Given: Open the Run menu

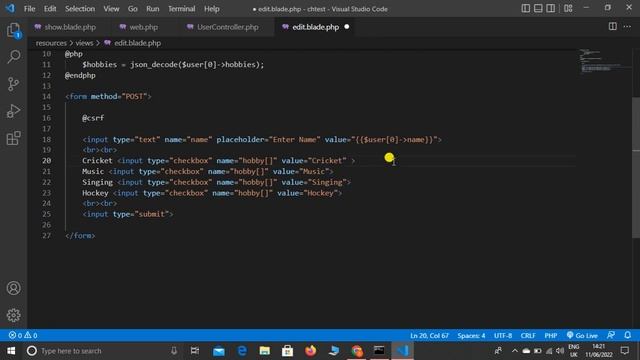Looking at the screenshot, I should point(153,9).
